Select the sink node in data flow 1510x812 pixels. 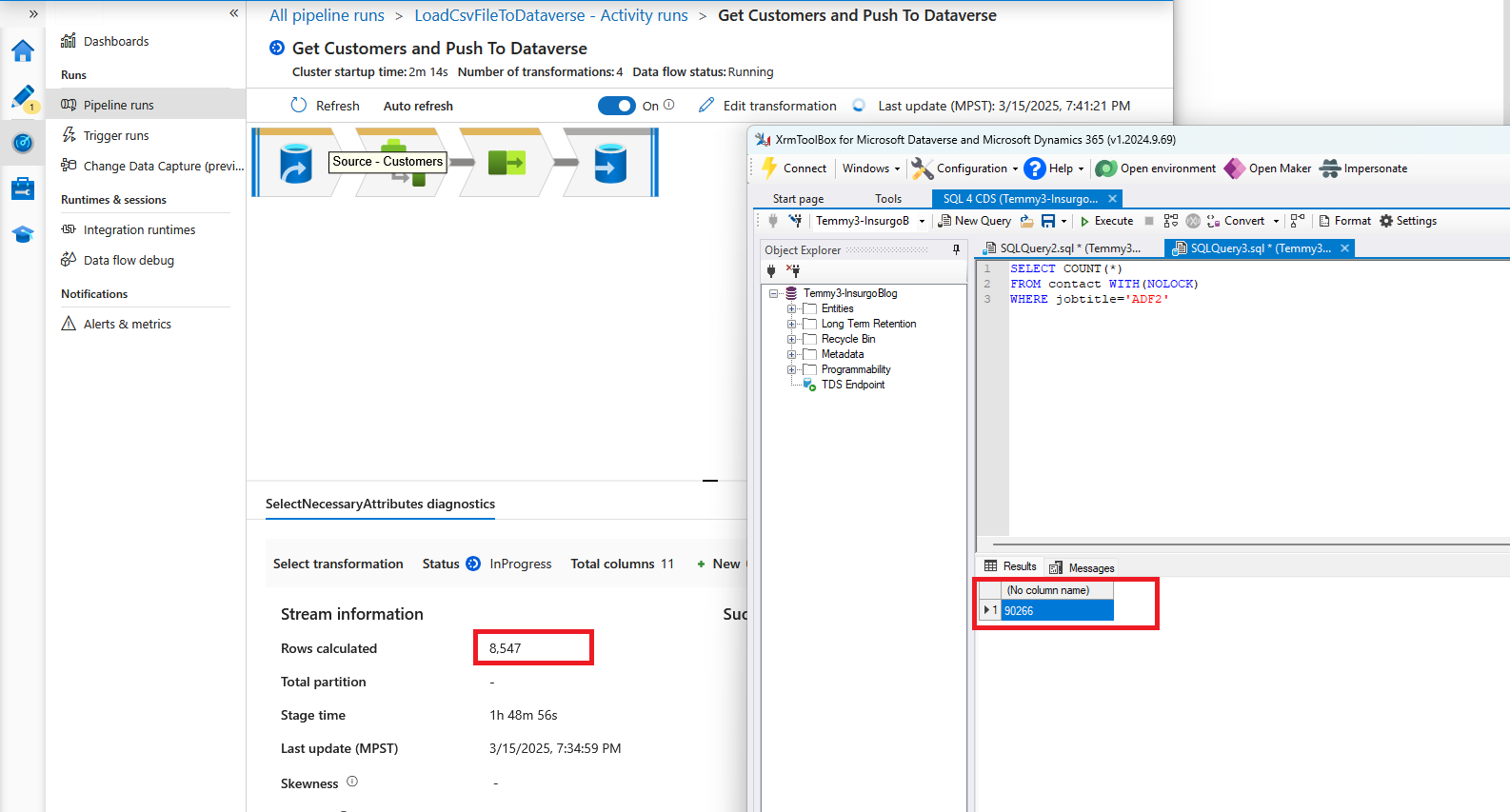tap(610, 163)
